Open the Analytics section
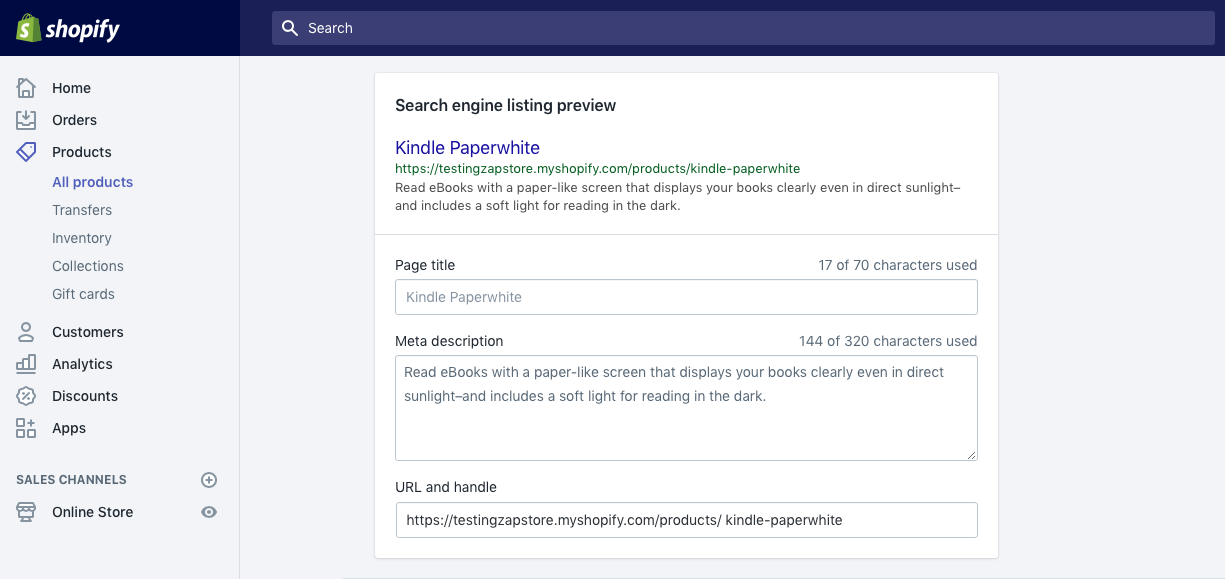Viewport: 1225px width, 579px height. 82,364
